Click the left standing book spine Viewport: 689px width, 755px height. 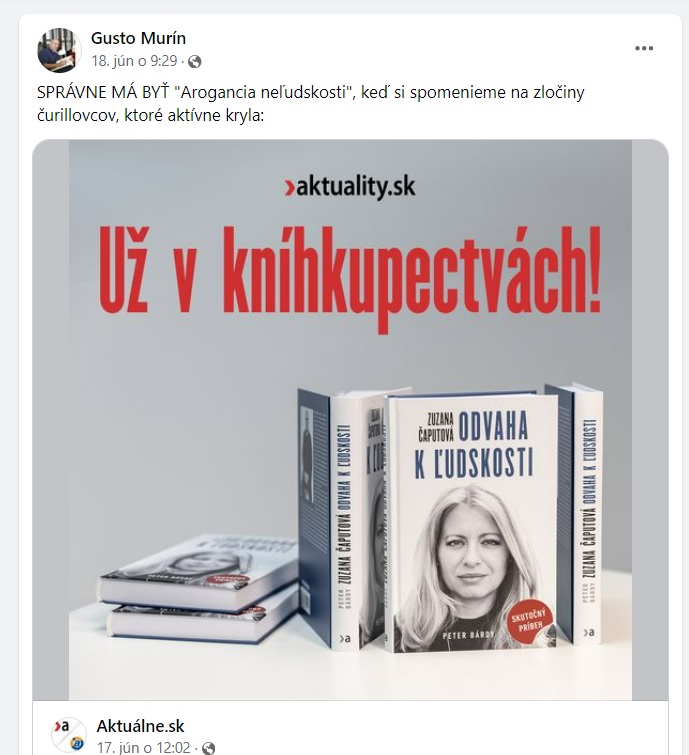point(345,522)
